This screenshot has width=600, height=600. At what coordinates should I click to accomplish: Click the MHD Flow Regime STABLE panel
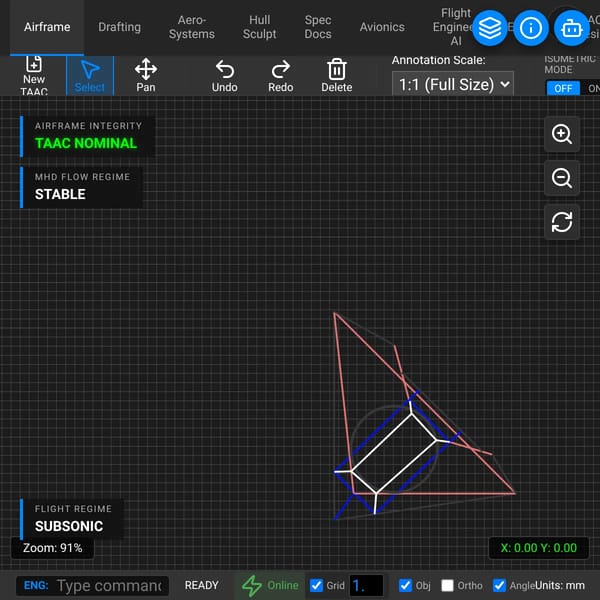coord(82,187)
